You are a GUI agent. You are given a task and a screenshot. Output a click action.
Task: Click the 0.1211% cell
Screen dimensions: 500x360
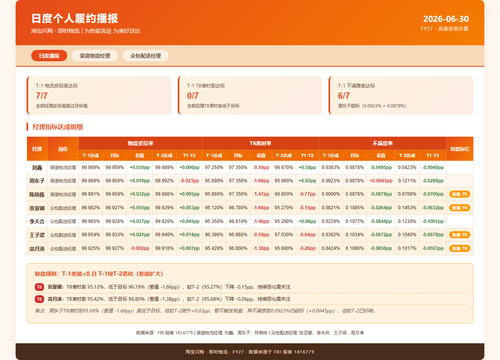tap(407, 181)
